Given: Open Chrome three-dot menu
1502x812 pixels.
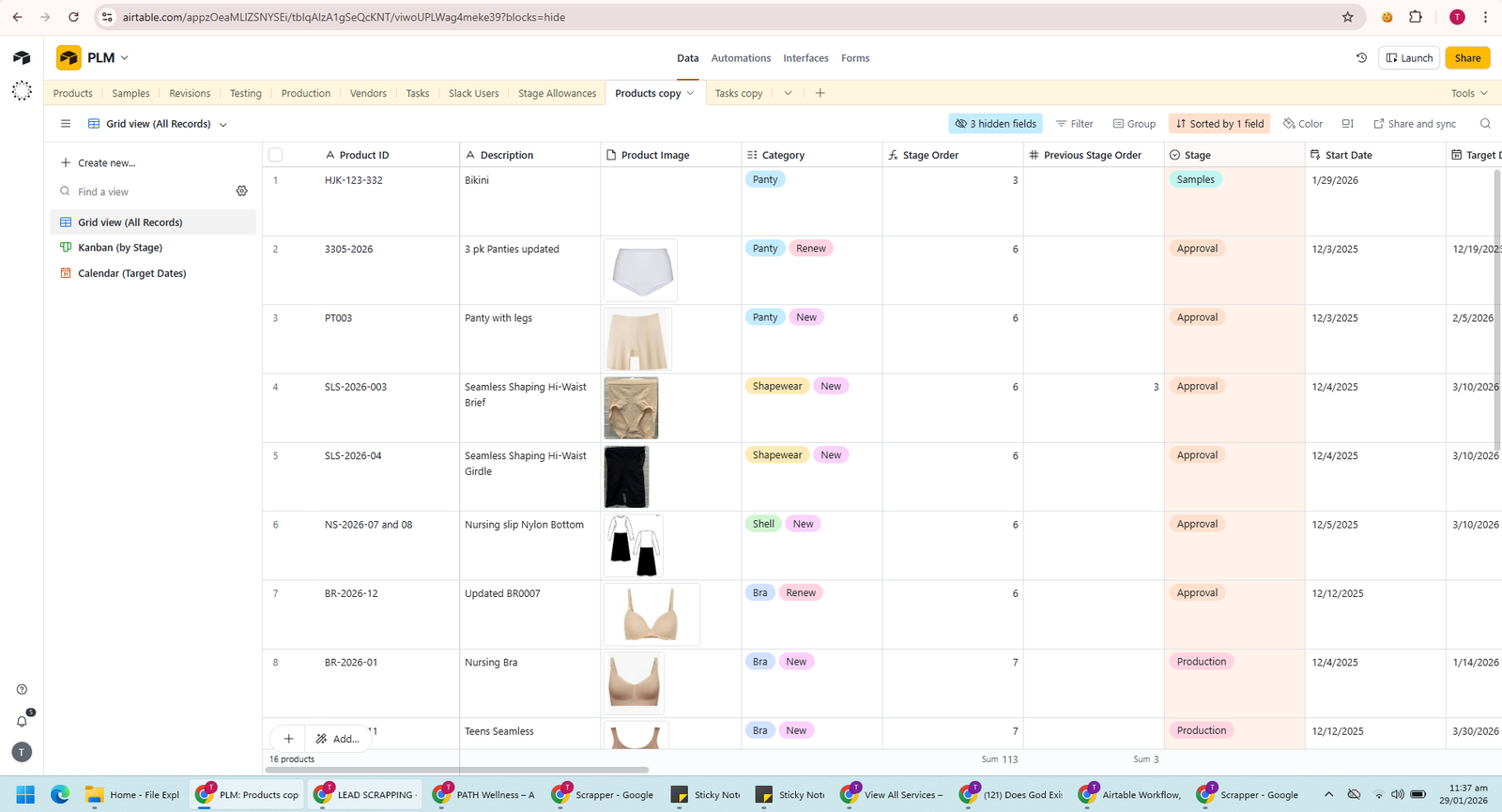Looking at the screenshot, I should click(1485, 17).
